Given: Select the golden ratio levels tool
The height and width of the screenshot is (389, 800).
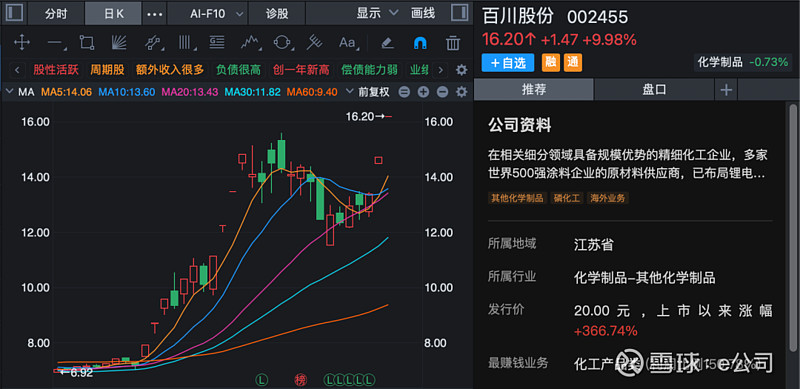Looking at the screenshot, I should (x=217, y=42).
